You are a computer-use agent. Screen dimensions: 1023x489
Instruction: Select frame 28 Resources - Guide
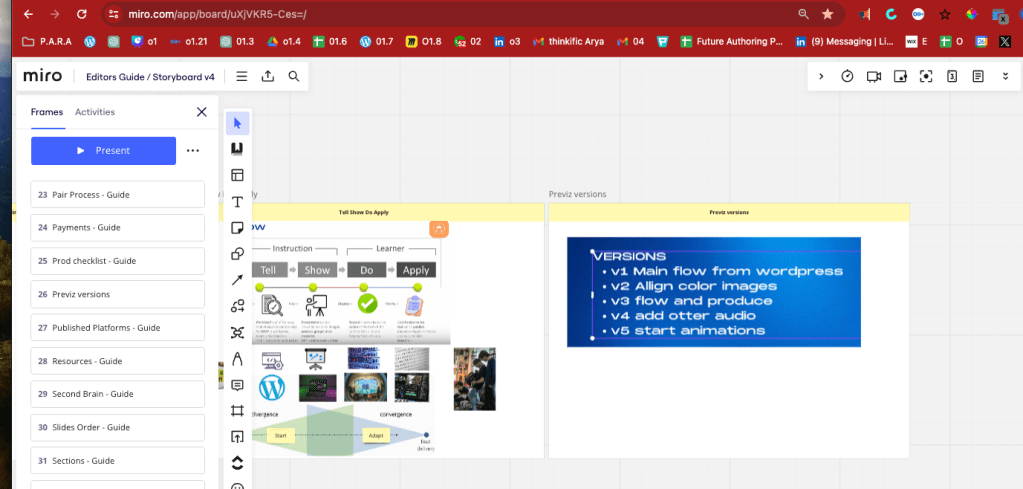[117, 361]
